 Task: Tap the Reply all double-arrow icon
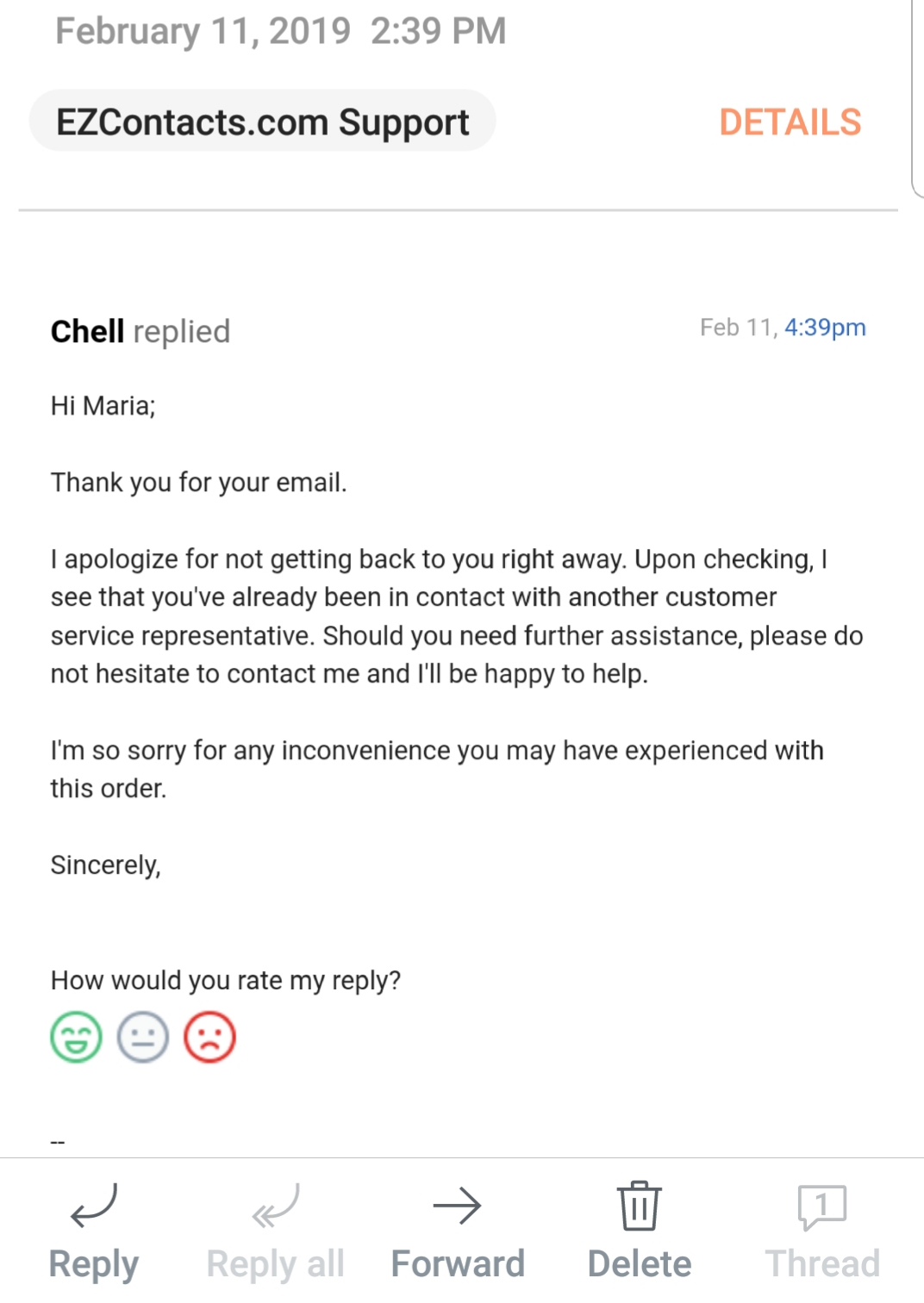(x=274, y=1208)
